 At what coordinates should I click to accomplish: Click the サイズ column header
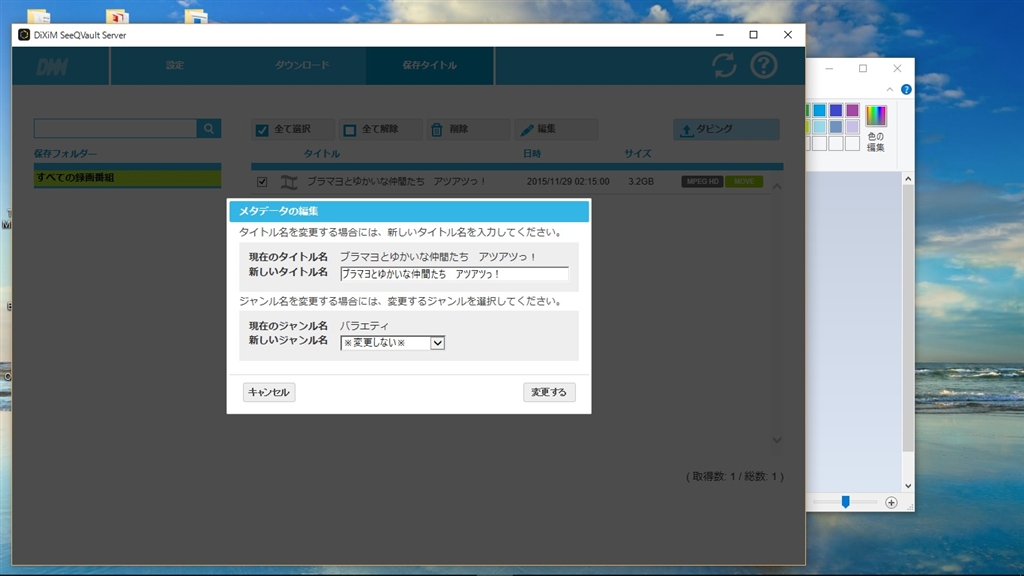pyautogui.click(x=637, y=153)
